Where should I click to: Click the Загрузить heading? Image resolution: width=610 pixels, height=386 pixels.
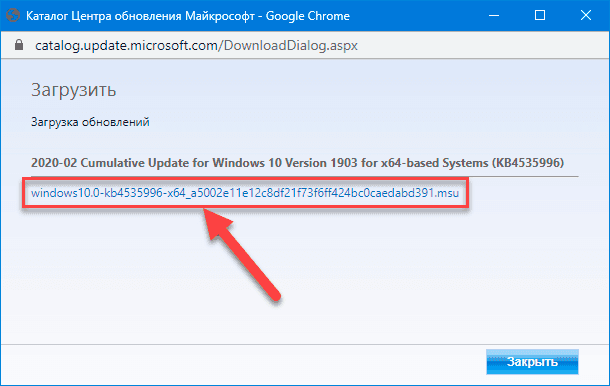point(74,90)
